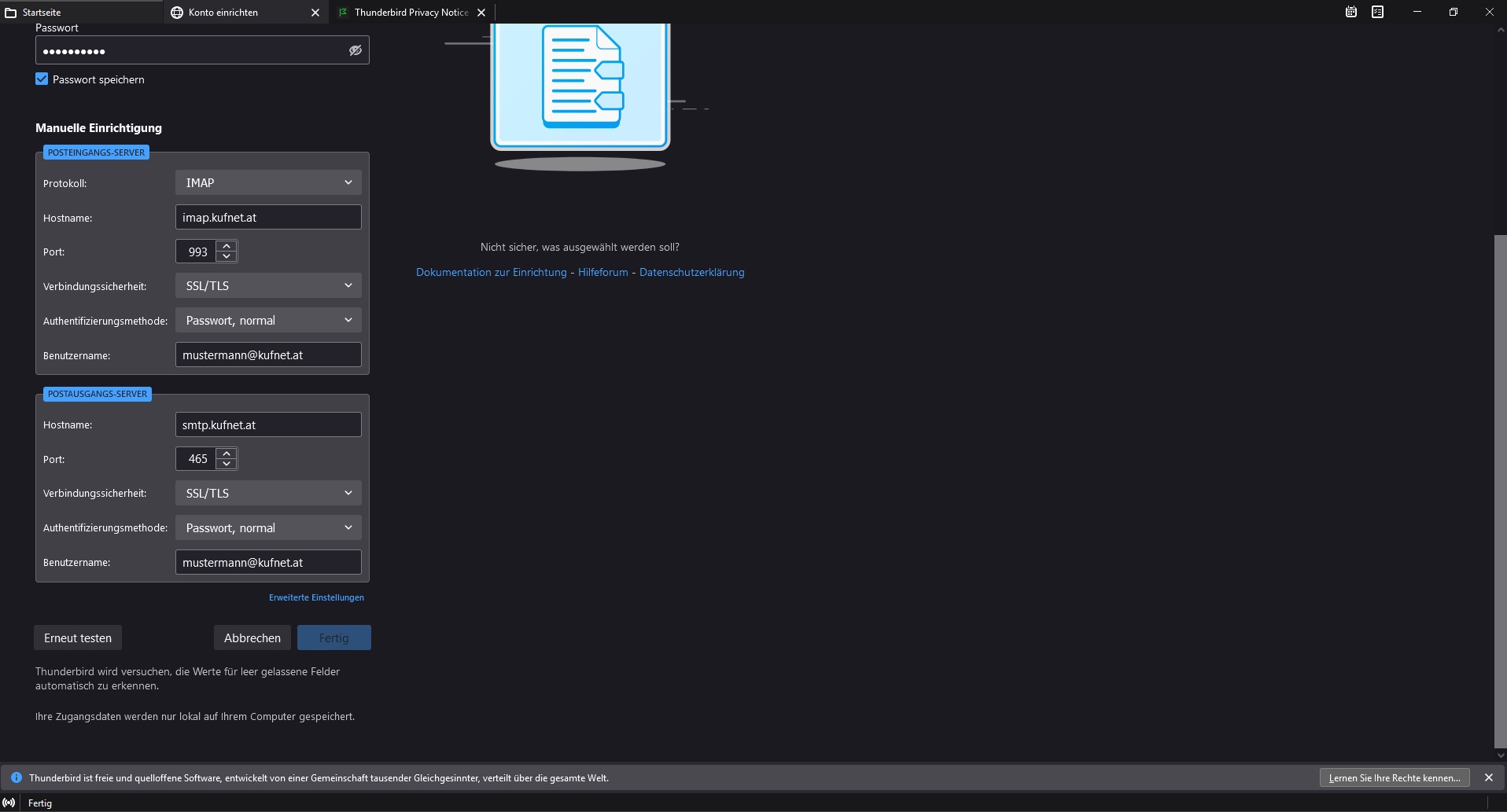
Task: Expand incoming Verbindungssicherheit SSL/TLS dropdown
Action: (268, 286)
